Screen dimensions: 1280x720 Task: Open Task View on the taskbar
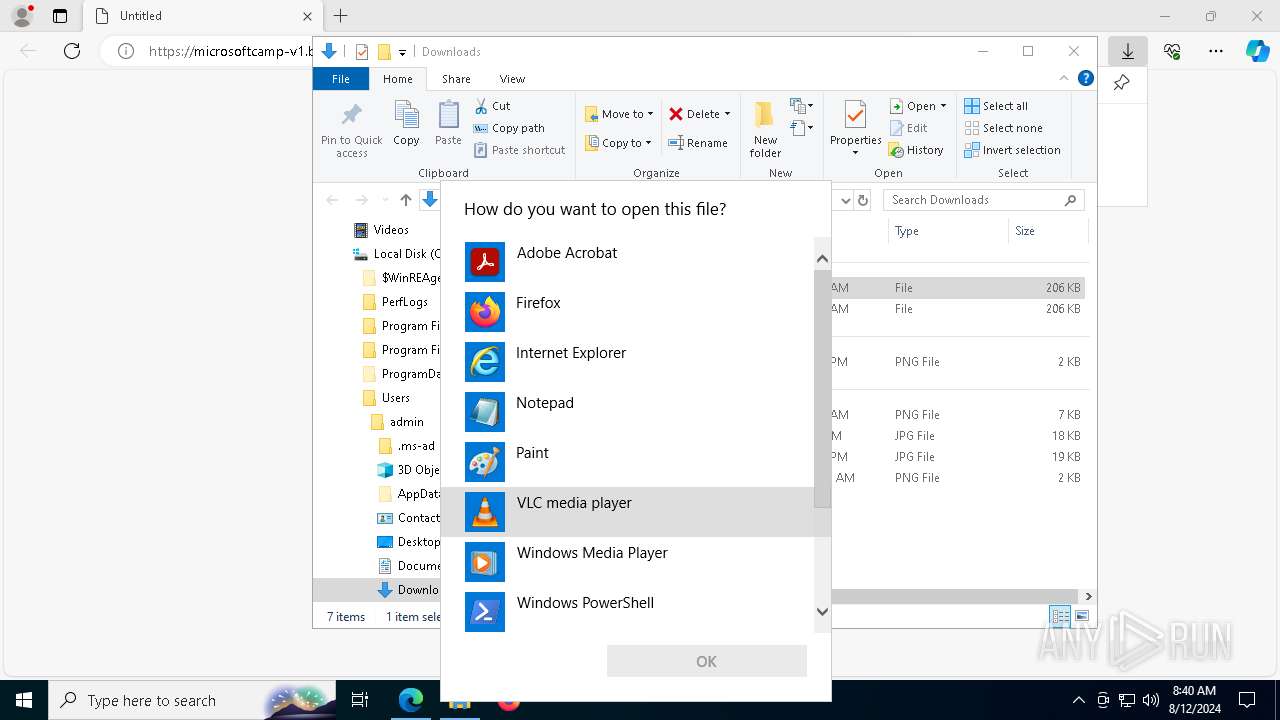point(360,700)
